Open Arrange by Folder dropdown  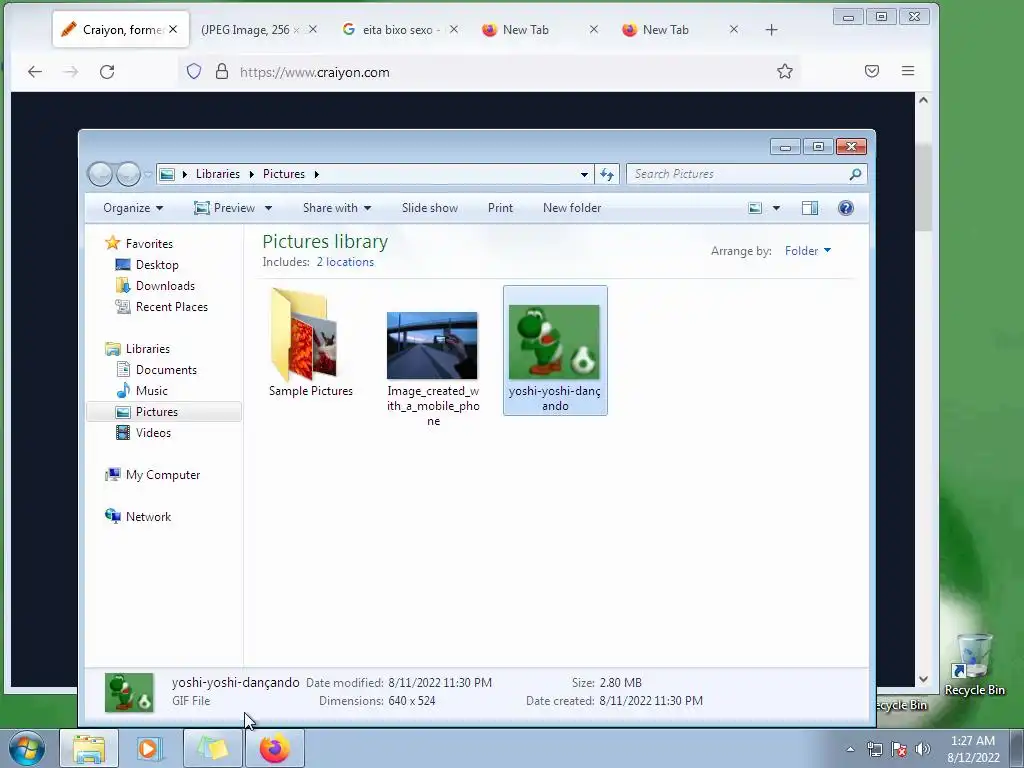(x=808, y=251)
